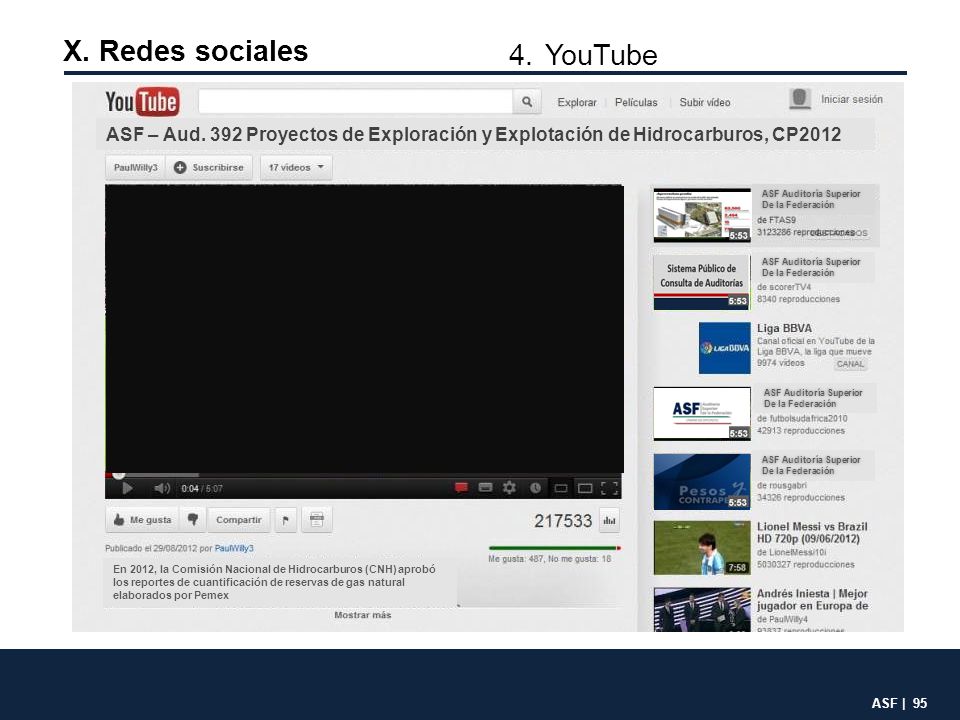
Task: Click the magnifier search button
Action: pos(527,102)
